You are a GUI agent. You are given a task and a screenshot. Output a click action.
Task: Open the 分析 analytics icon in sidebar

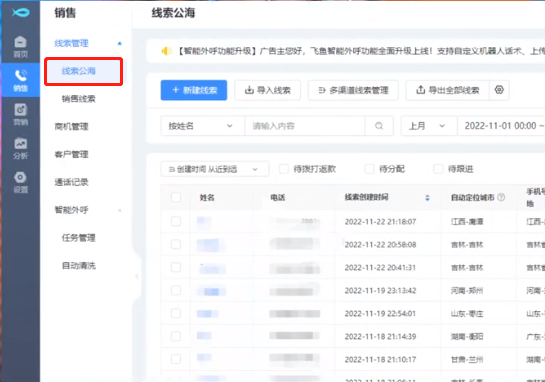pyautogui.click(x=21, y=148)
